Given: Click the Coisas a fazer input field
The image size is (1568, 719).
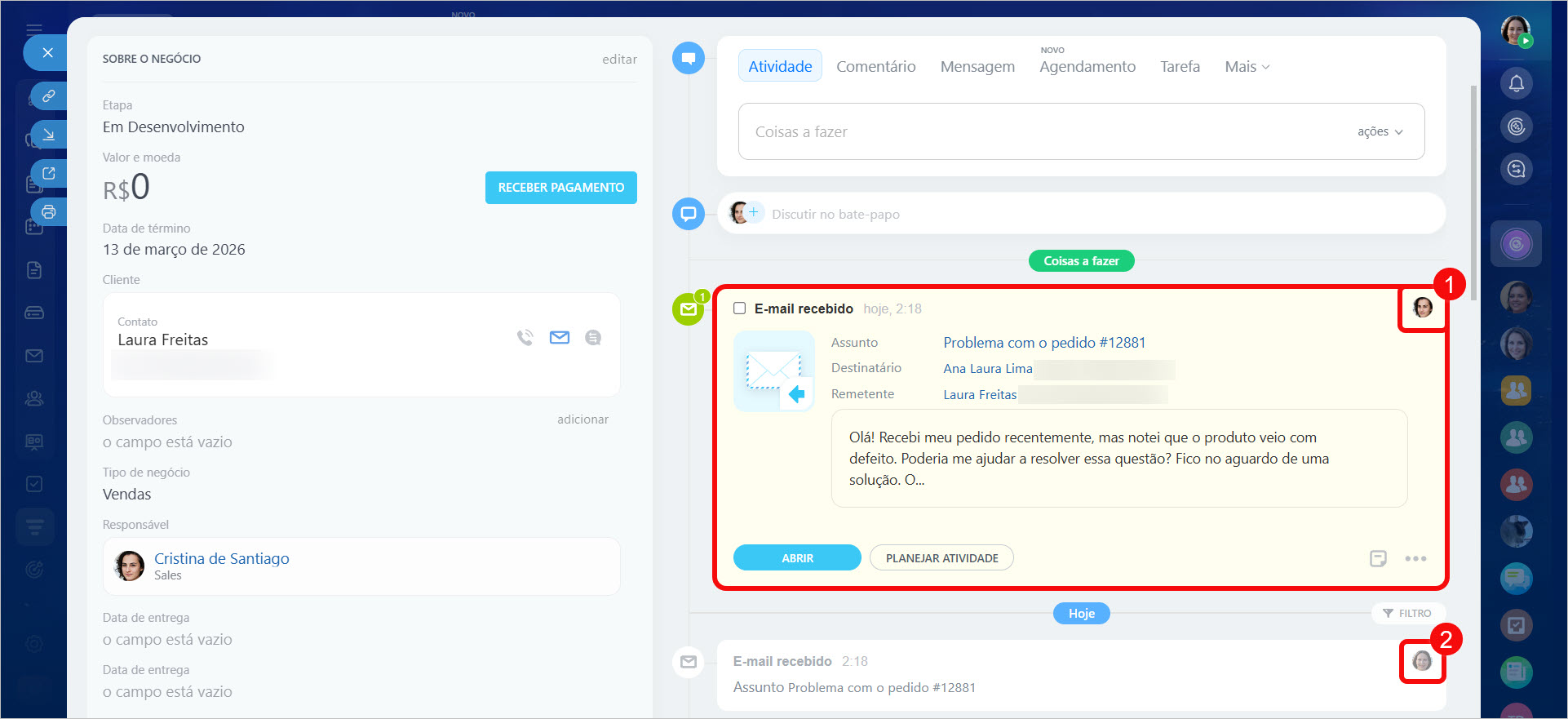Looking at the screenshot, I should point(1044,131).
